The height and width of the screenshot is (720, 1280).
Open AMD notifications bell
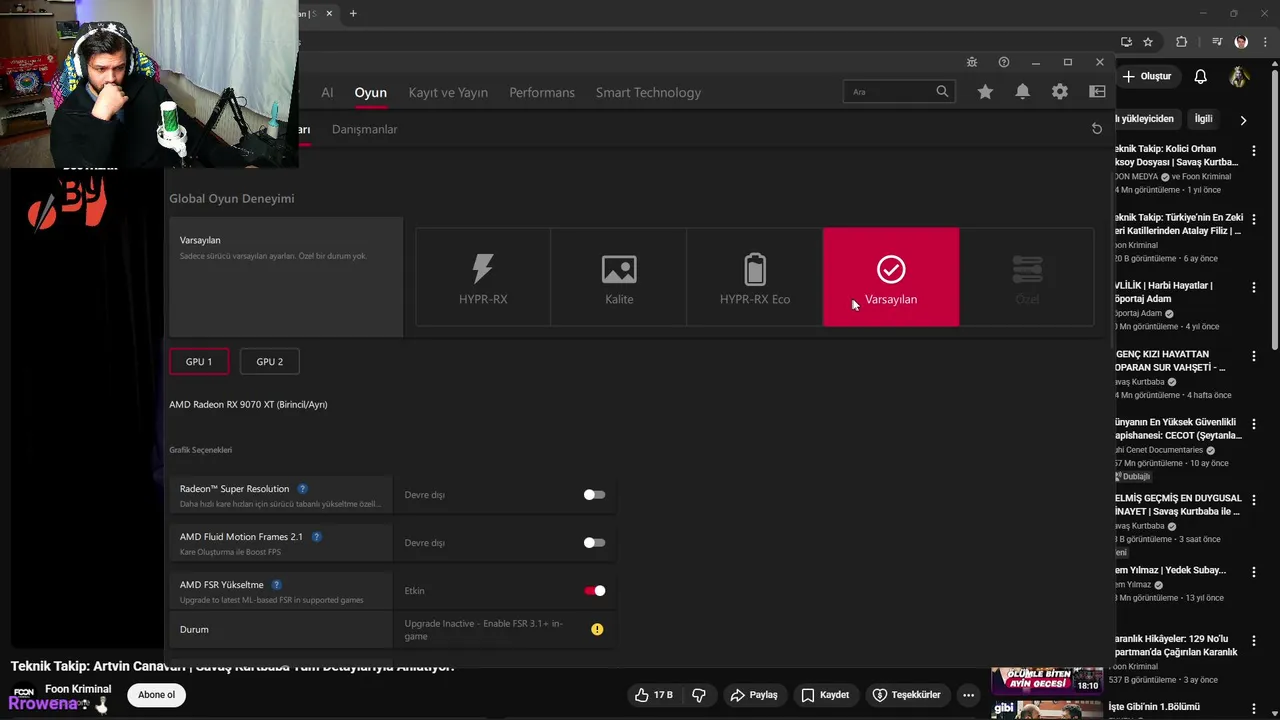pyautogui.click(x=1022, y=92)
